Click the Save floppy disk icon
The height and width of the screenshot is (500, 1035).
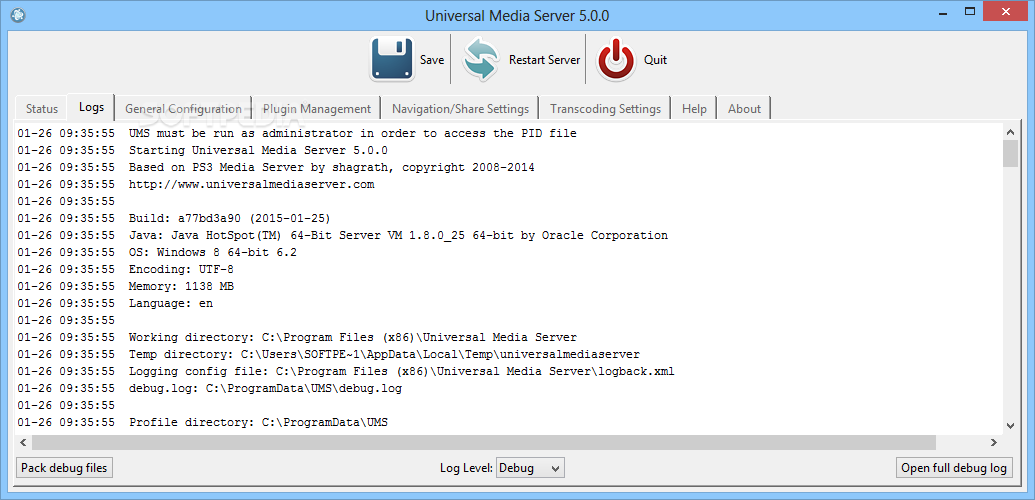pyautogui.click(x=392, y=59)
